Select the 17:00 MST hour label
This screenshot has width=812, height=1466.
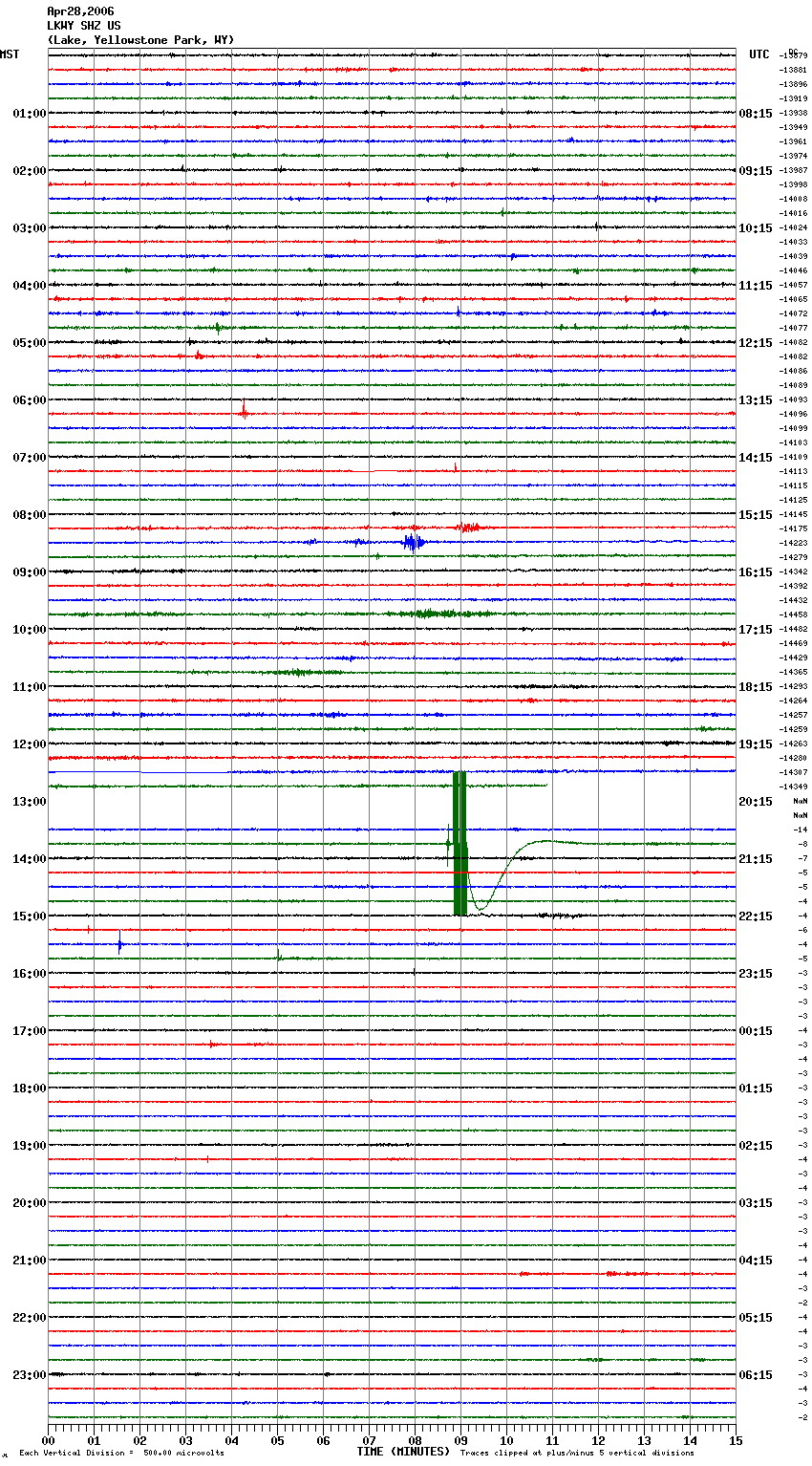click(30, 1031)
